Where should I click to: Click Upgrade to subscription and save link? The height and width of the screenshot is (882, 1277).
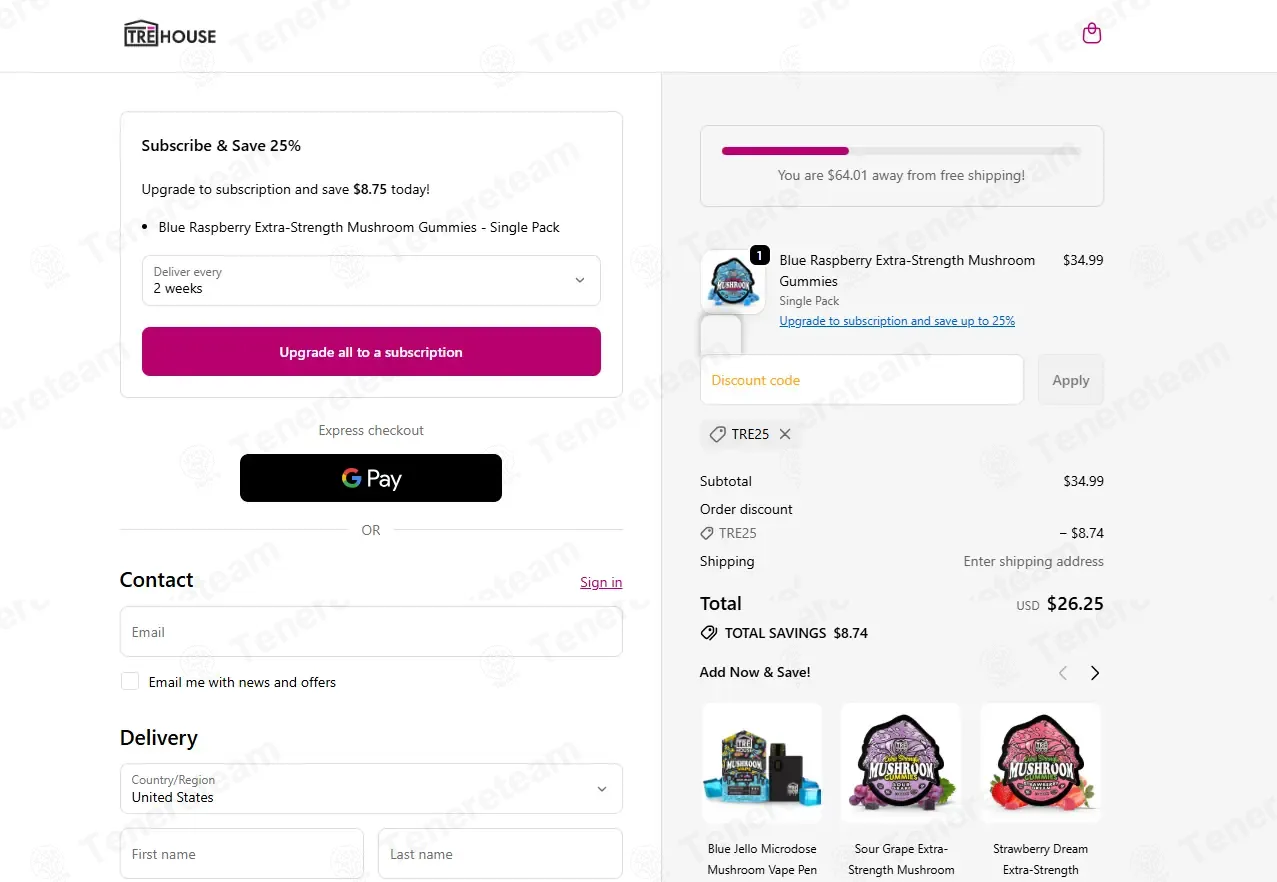coord(897,321)
